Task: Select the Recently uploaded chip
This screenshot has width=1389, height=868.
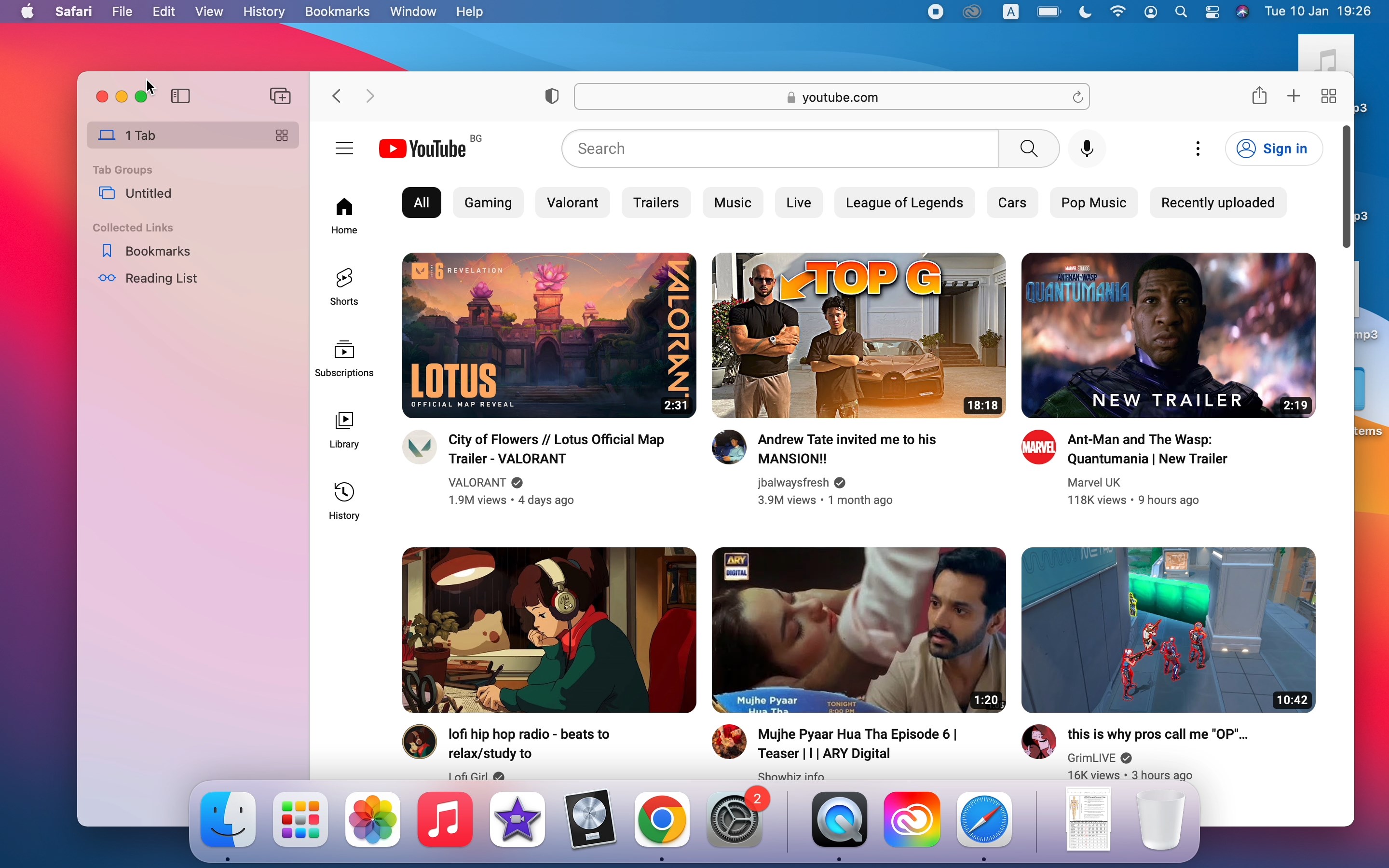Action: [x=1218, y=203]
